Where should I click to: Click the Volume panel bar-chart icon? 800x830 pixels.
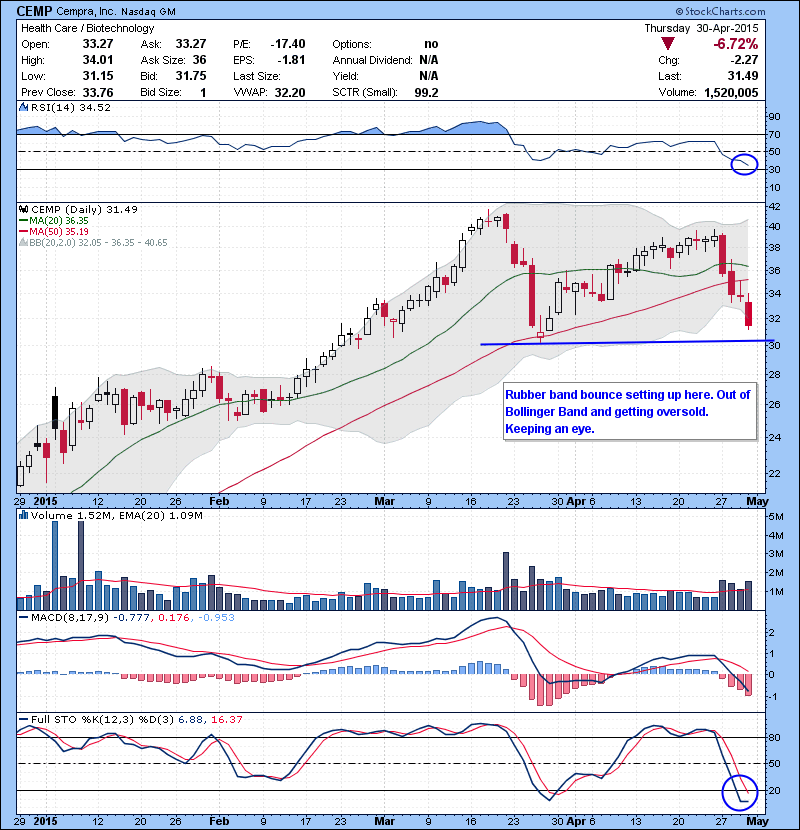(23, 515)
